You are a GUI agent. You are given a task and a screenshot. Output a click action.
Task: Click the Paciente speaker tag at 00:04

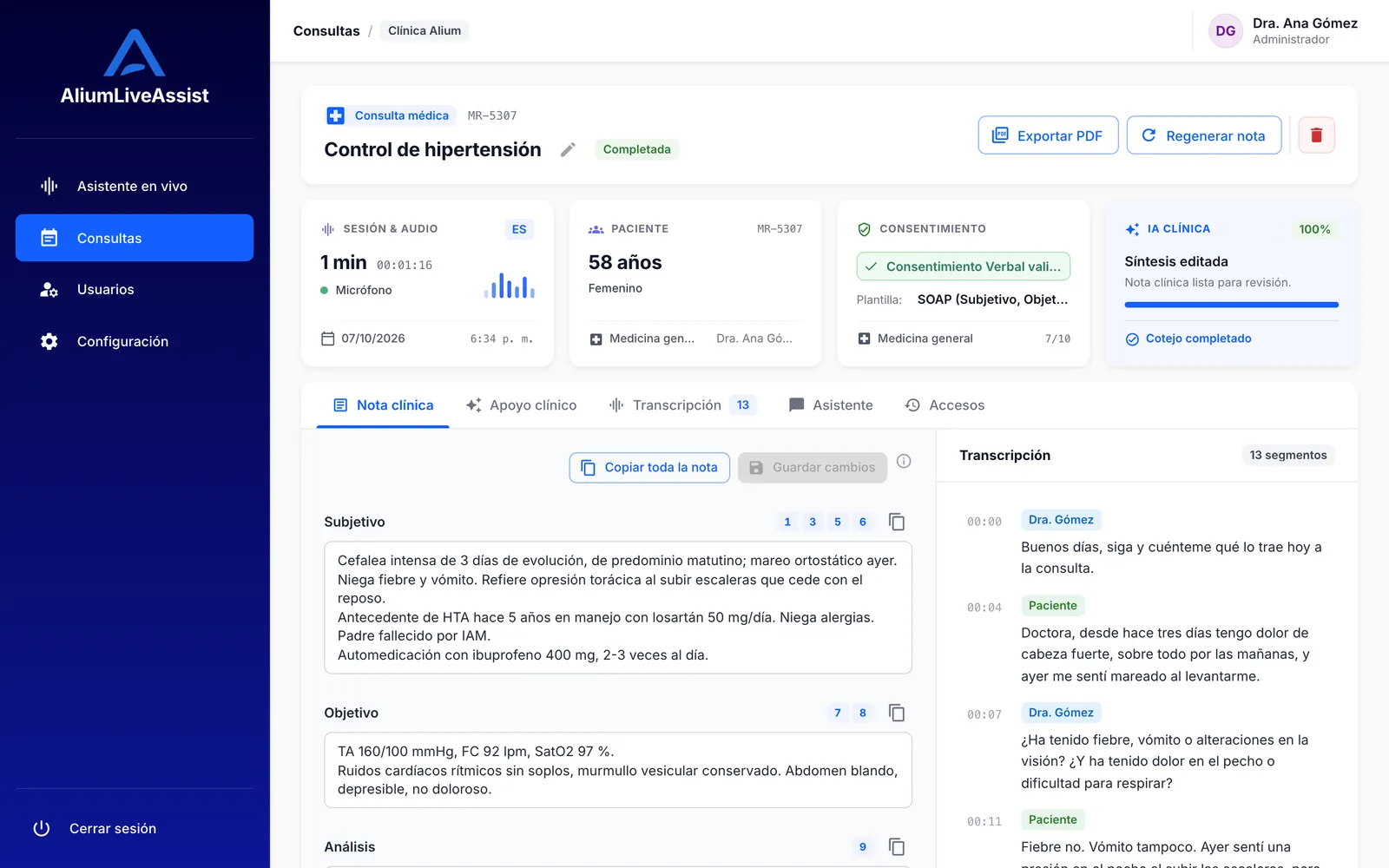point(1053,606)
